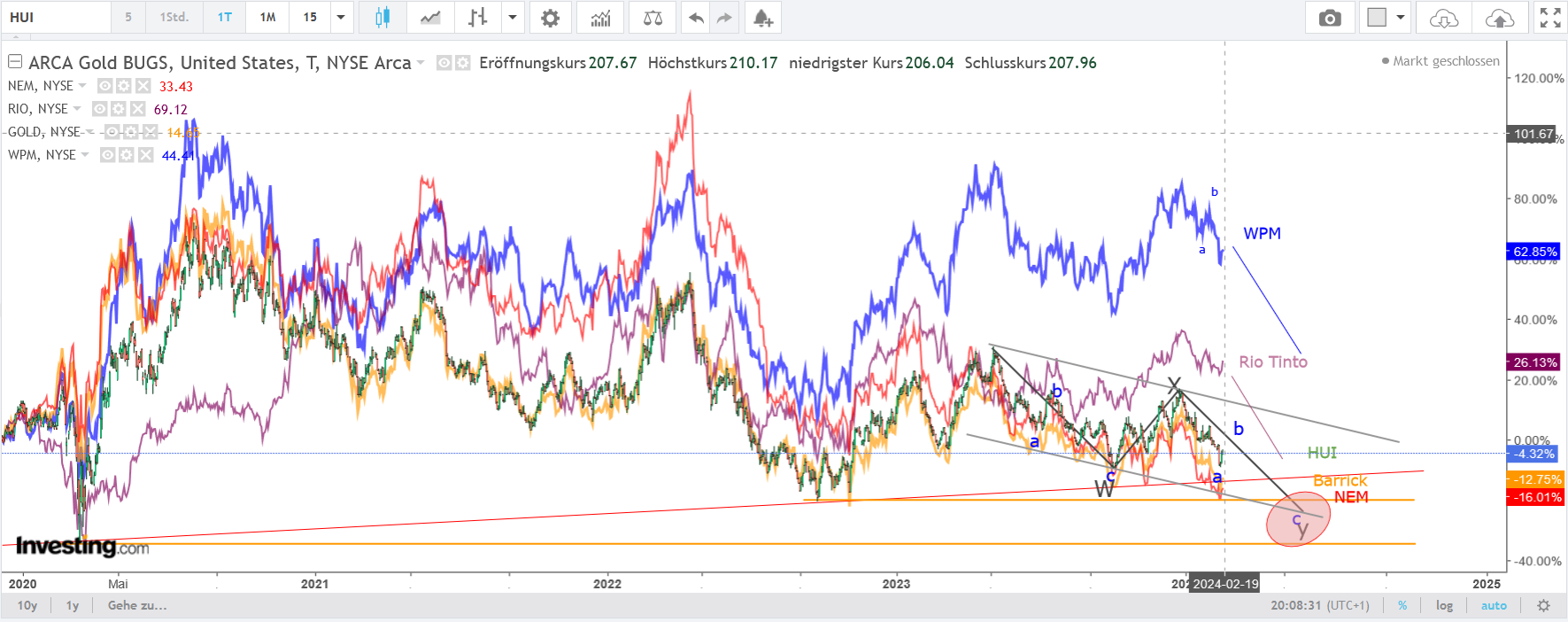This screenshot has width=1568, height=622.
Task: Click the NEM value 33.43
Action: 176,86
